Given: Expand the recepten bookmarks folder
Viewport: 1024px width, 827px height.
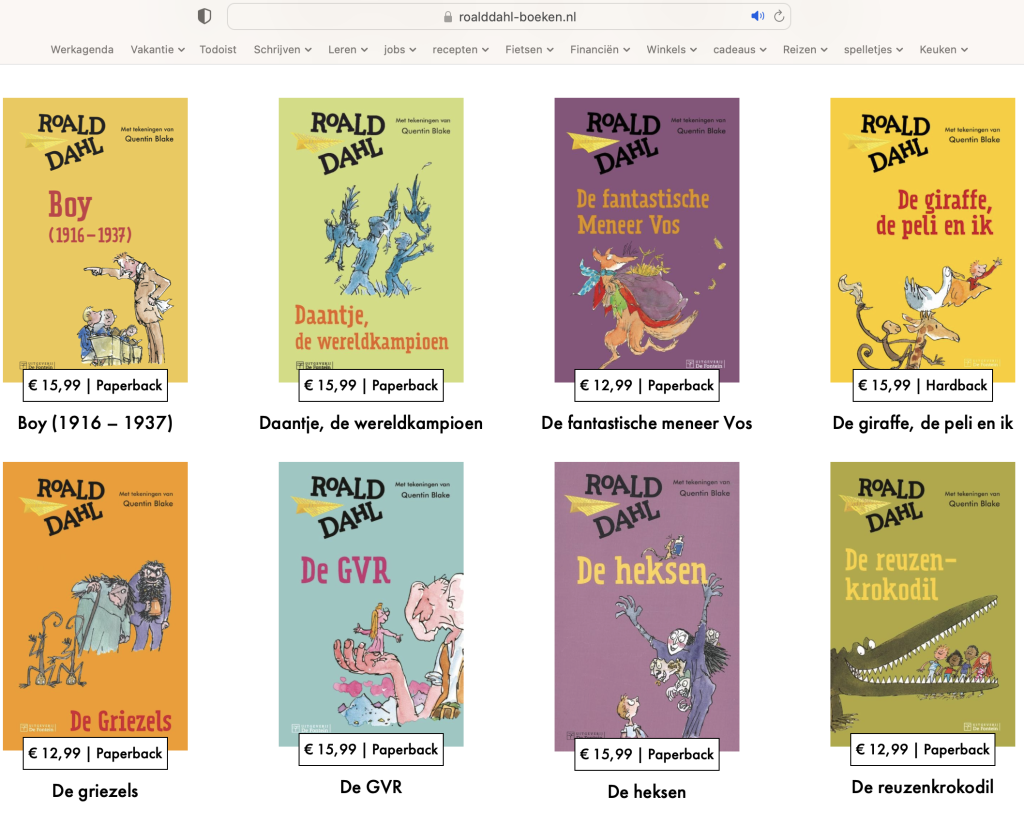Looking at the screenshot, I should [x=460, y=50].
